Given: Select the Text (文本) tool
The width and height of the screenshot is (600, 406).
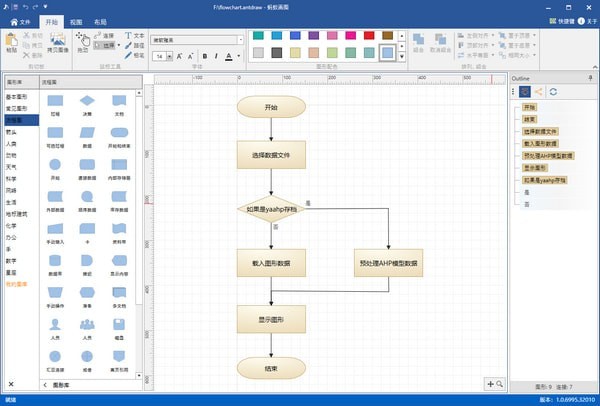Looking at the screenshot, I should 135,36.
